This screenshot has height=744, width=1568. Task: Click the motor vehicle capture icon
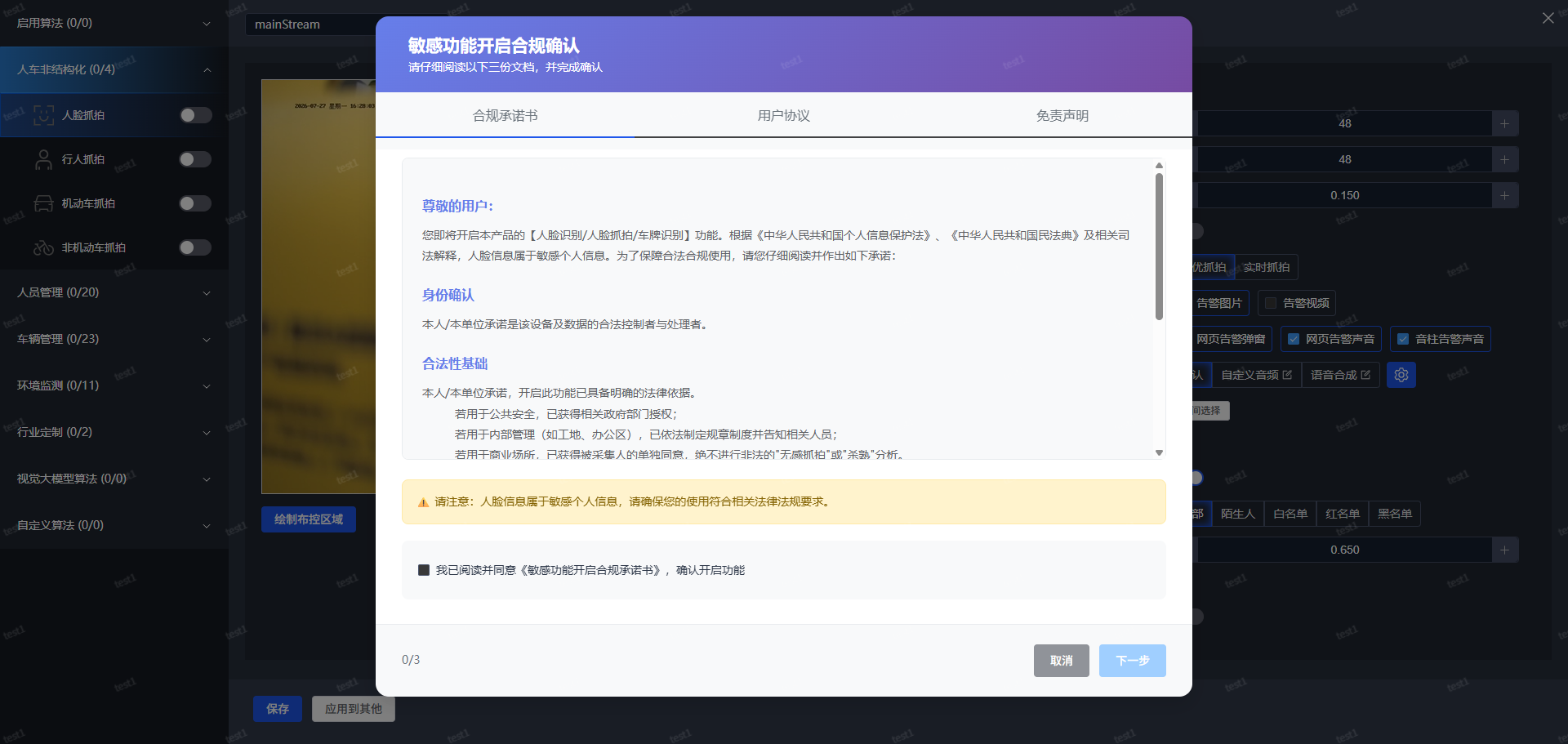tap(43, 203)
